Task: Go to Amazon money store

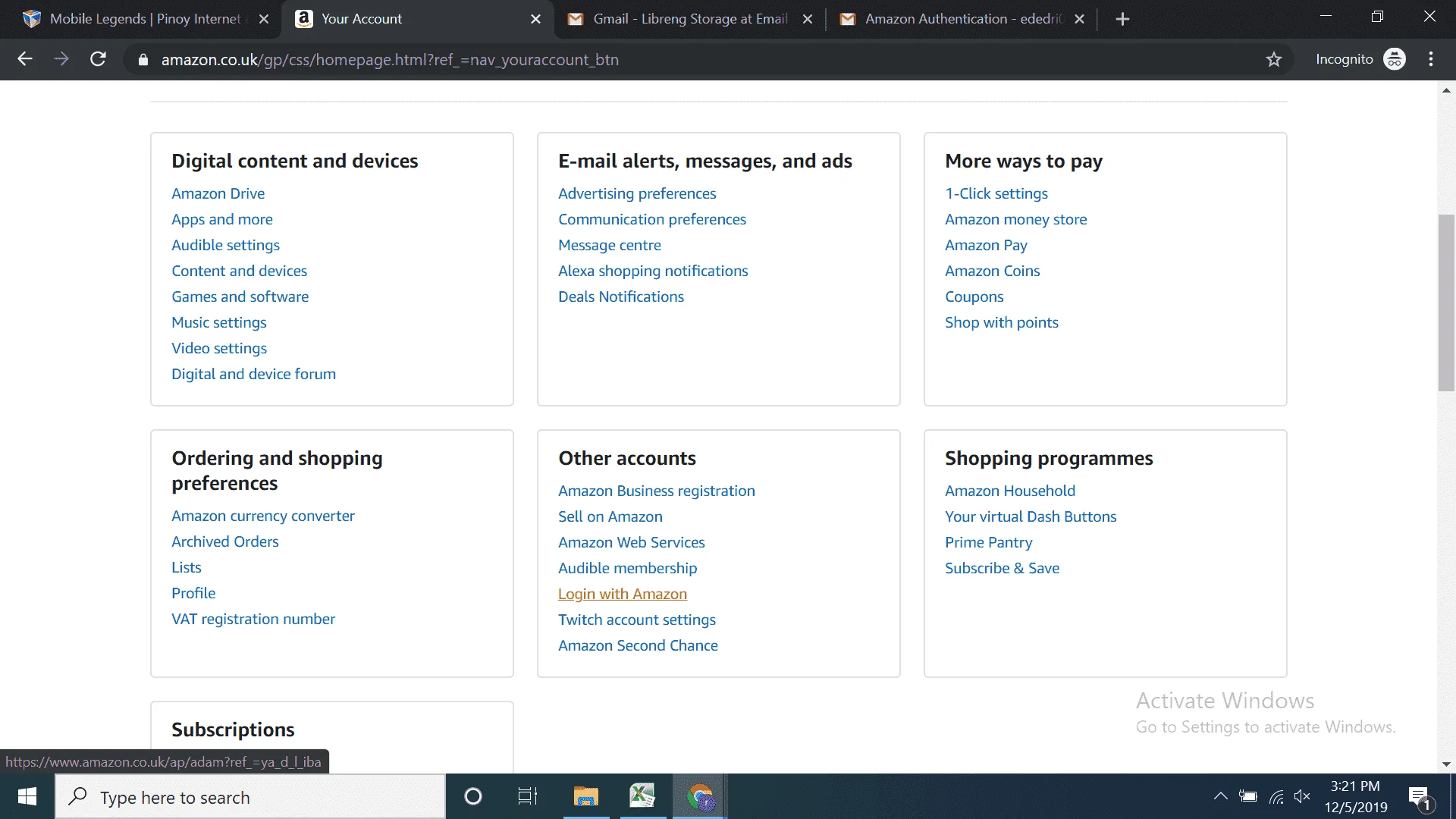Action: (1016, 219)
